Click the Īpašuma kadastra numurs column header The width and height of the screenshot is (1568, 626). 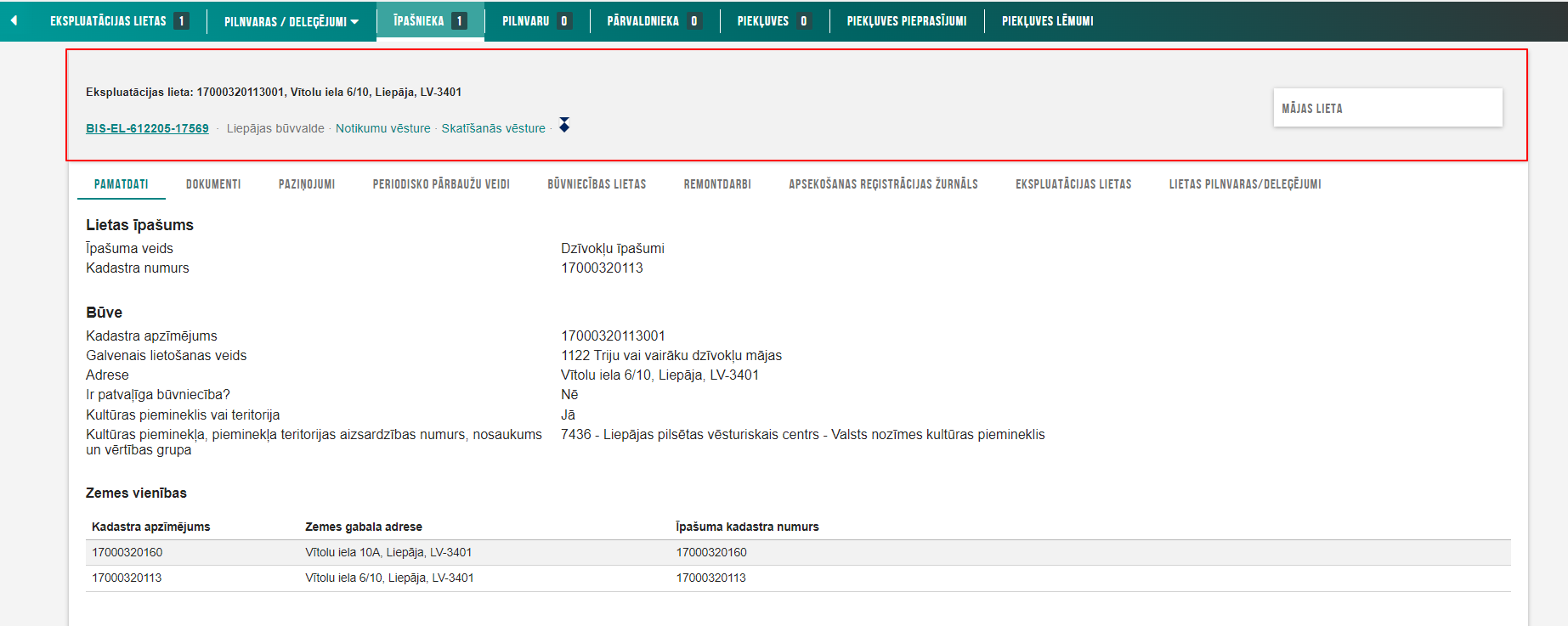748,527
